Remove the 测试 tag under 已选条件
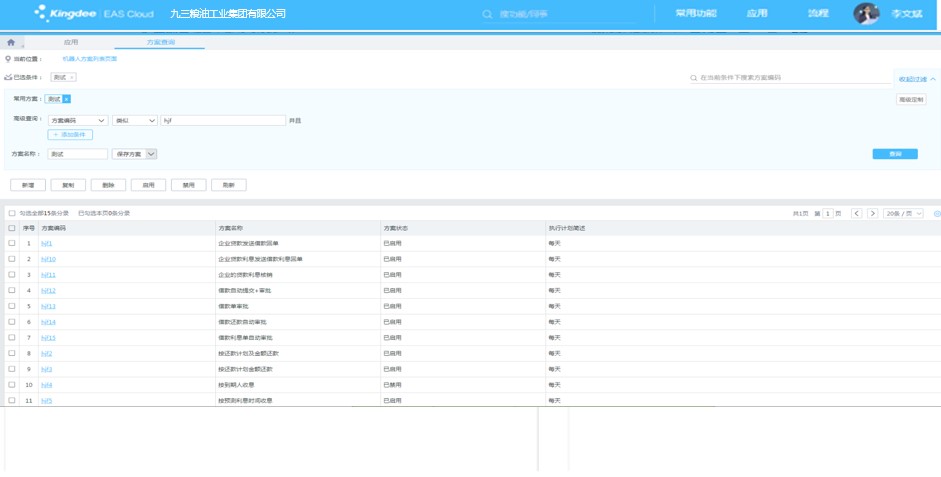This screenshot has height=477, width=941. point(72,77)
